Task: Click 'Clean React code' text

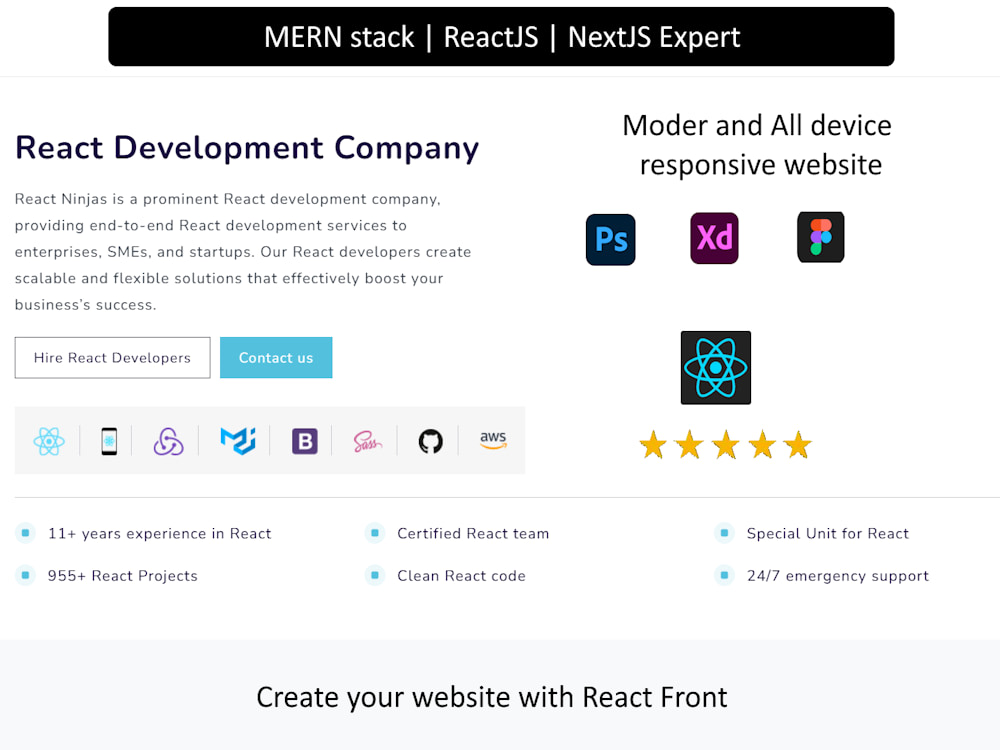Action: [462, 576]
